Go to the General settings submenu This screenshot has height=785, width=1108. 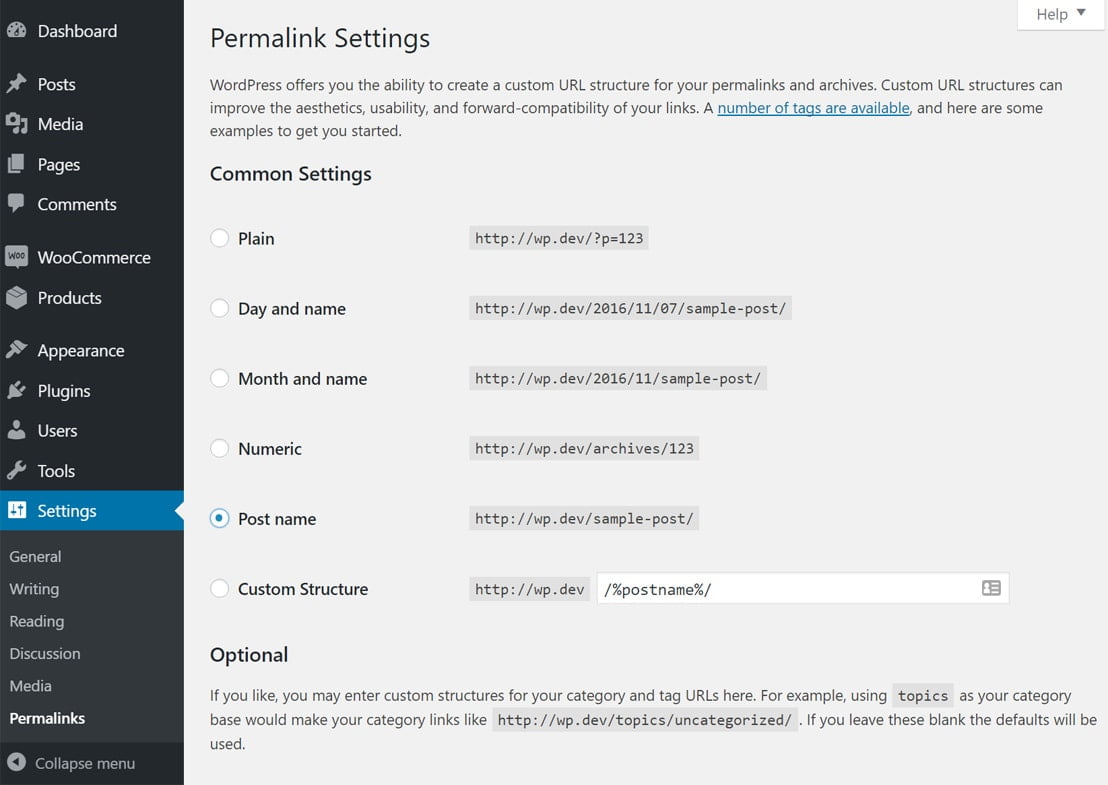pos(35,557)
